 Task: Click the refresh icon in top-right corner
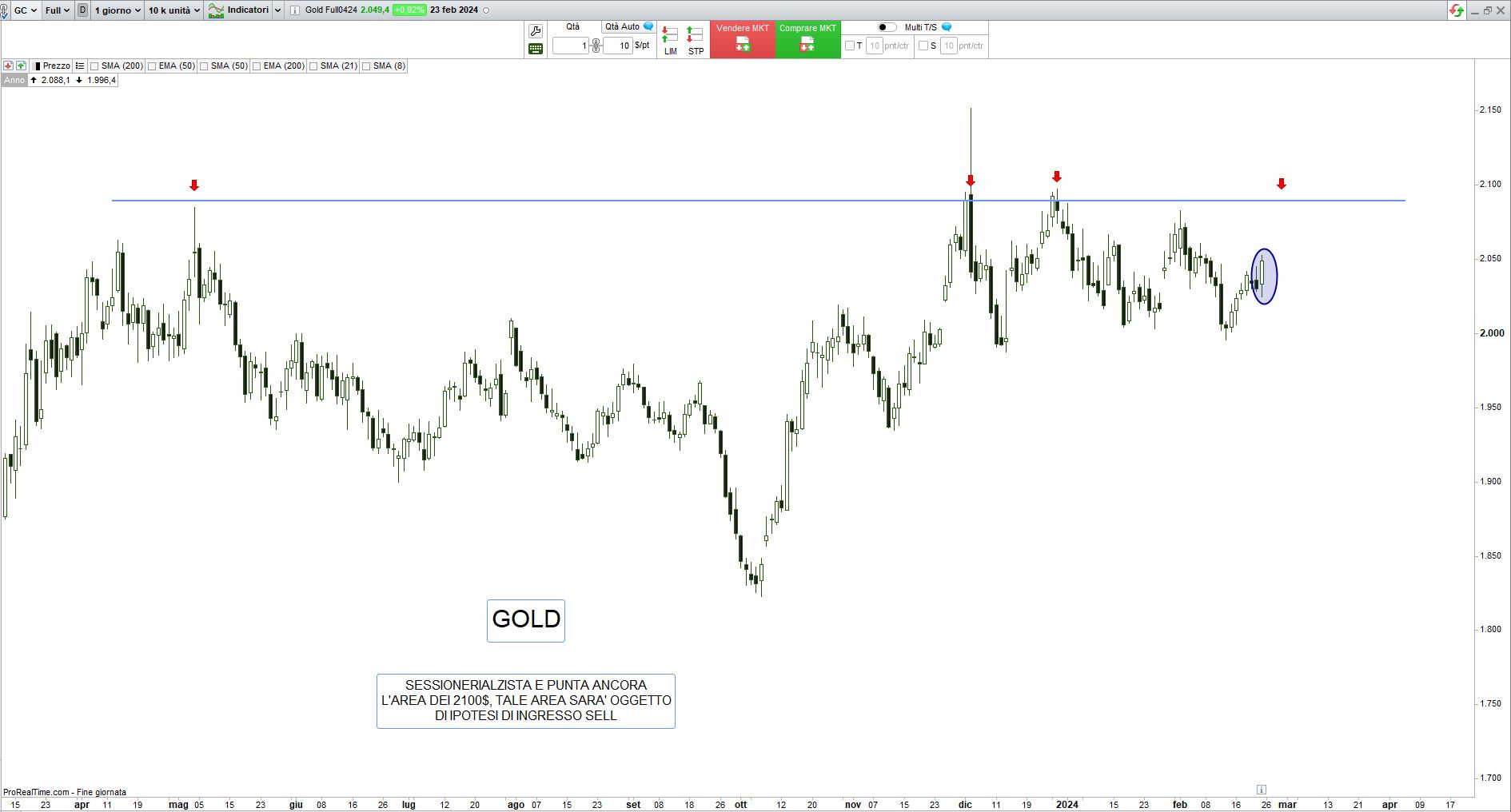[1457, 10]
